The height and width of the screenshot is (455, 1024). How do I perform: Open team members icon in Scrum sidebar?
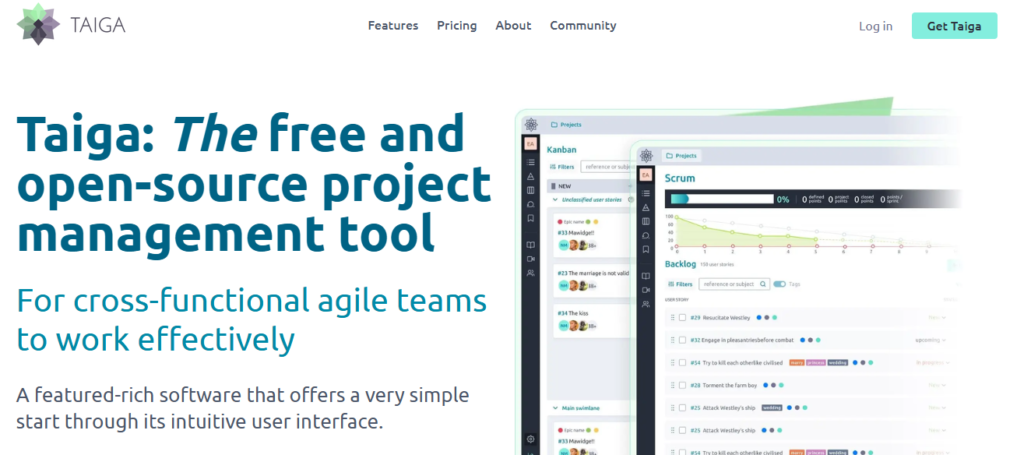646,304
